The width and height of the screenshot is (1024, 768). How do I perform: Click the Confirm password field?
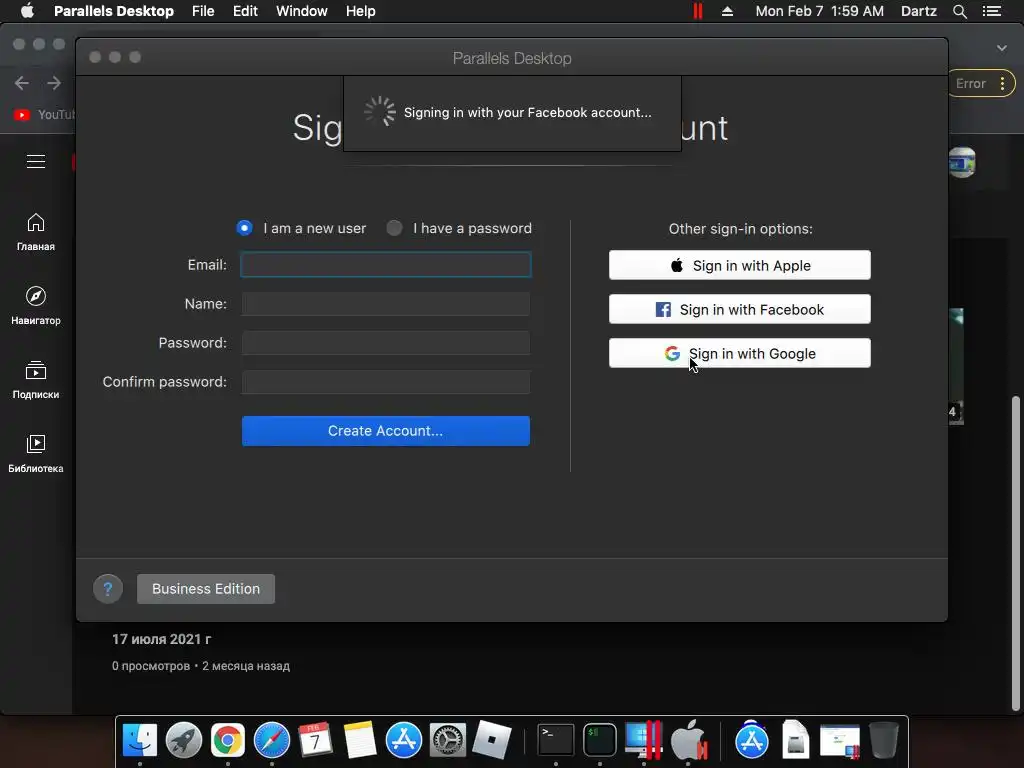386,382
